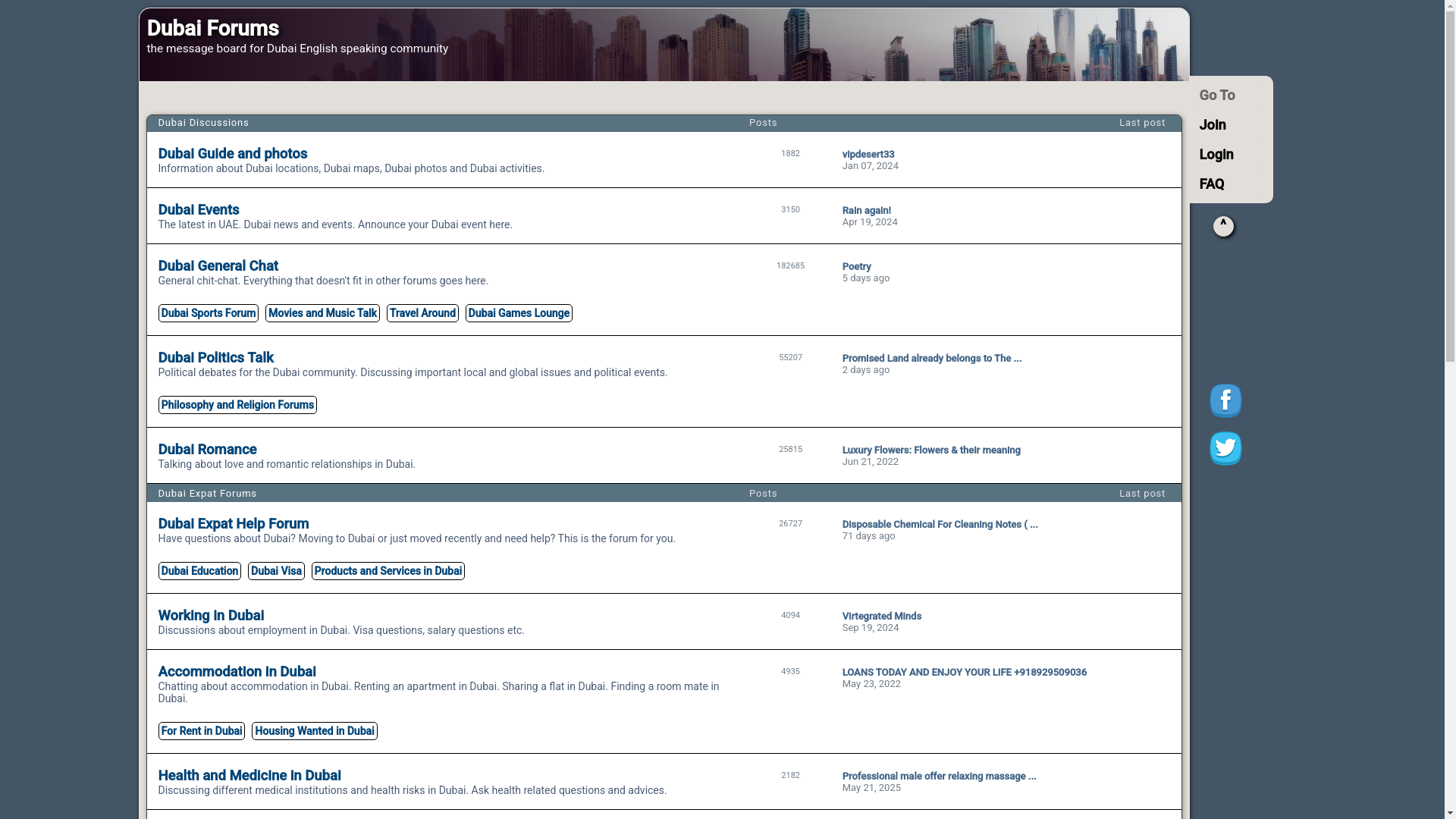This screenshot has width=1456, height=819.
Task: Click the Travel Around subforum button
Action: [422, 313]
